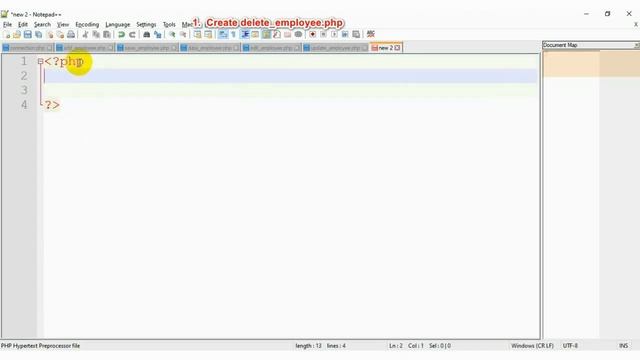Viewport: 640px width, 360px height.
Task: Toggle the Document Map toolbar icon
Action: click(266, 35)
